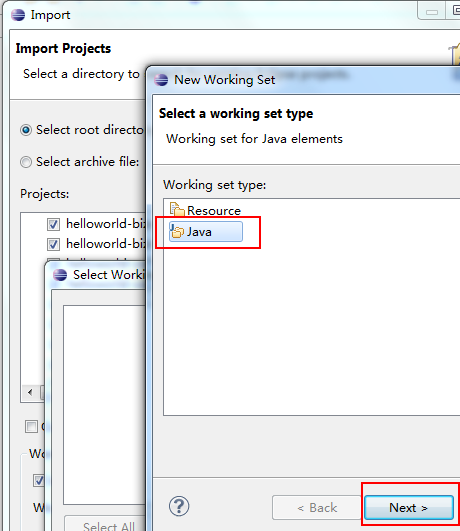Select the Resource working set type
Image resolution: width=460 pixels, height=531 pixels.
point(205,211)
